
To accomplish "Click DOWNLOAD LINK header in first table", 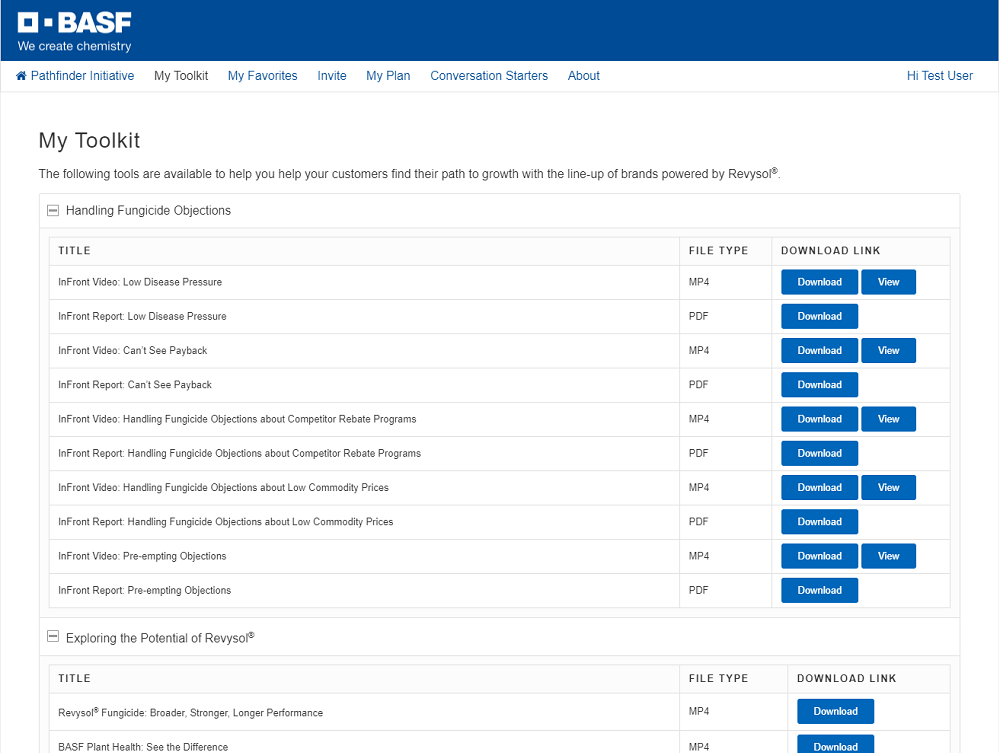I will pyautogui.click(x=830, y=251).
